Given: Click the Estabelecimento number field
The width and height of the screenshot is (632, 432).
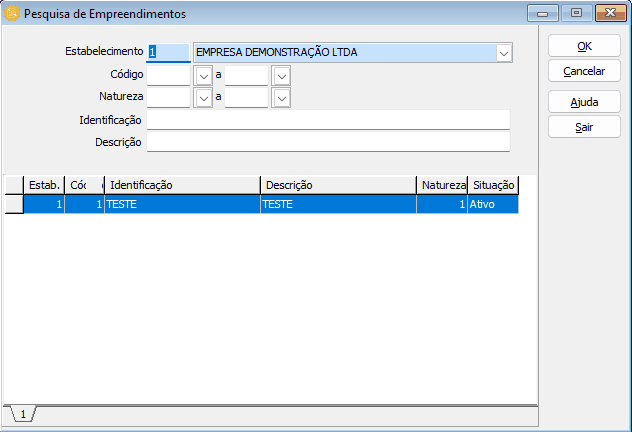Looking at the screenshot, I should [167, 53].
